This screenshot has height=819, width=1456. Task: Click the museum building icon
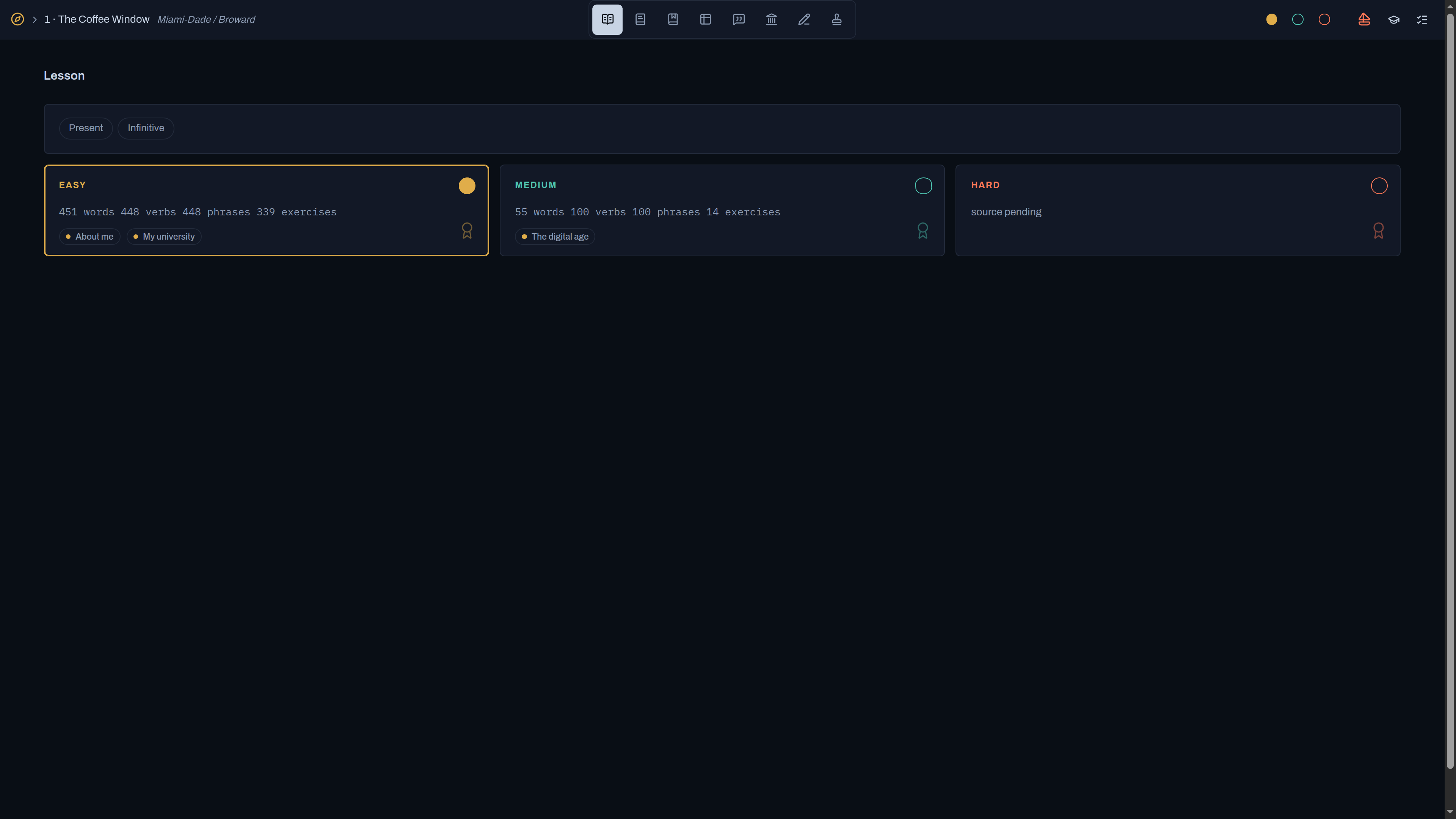click(771, 19)
